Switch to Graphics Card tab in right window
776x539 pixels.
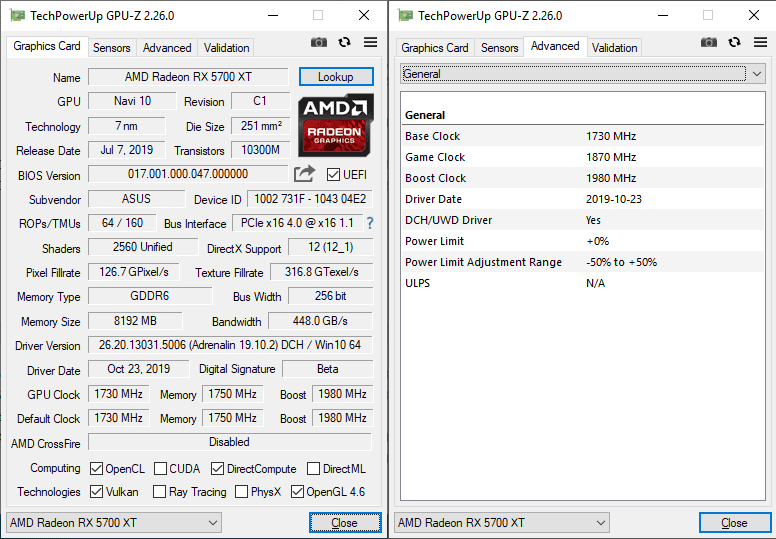click(435, 48)
